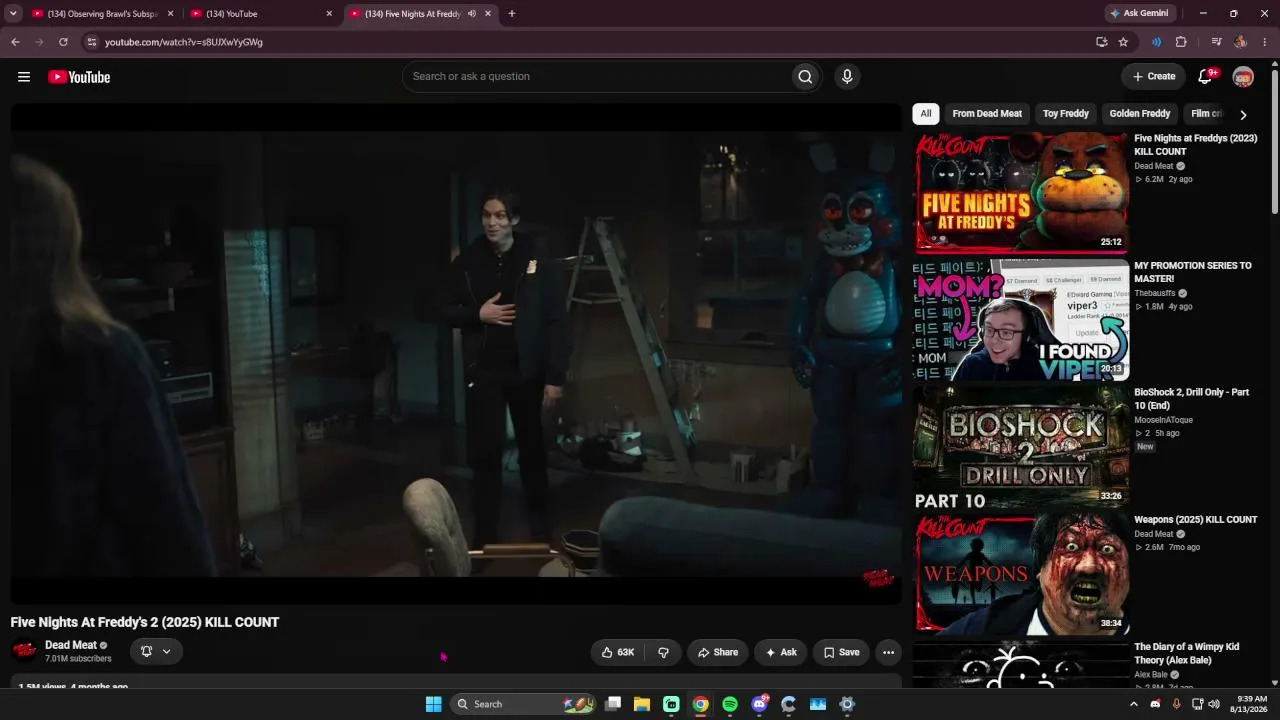Reload the current page

[63, 42]
